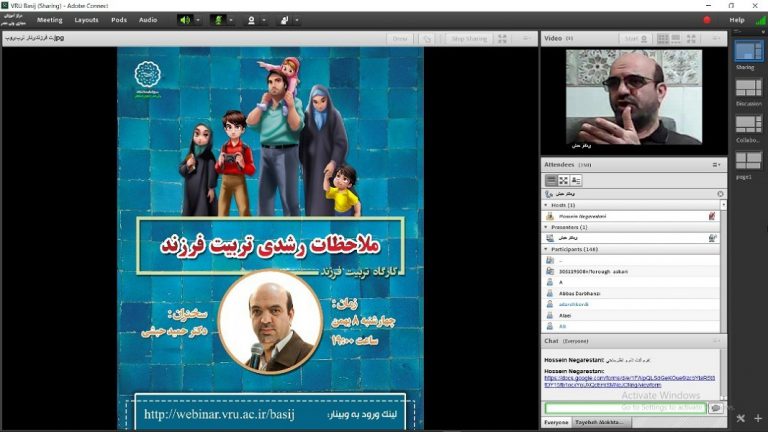The width and height of the screenshot is (768, 432).
Task: Click the send chat message icon
Action: click(715, 408)
